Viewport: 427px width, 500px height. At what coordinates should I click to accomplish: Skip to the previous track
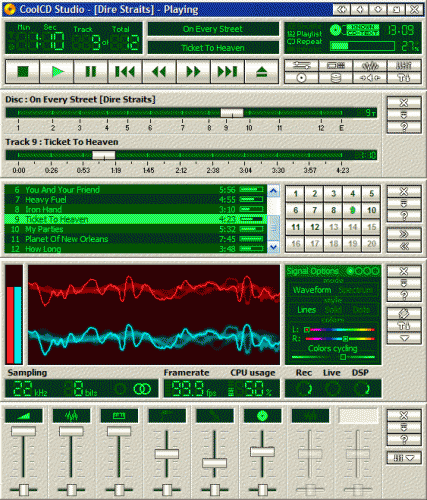tap(125, 71)
